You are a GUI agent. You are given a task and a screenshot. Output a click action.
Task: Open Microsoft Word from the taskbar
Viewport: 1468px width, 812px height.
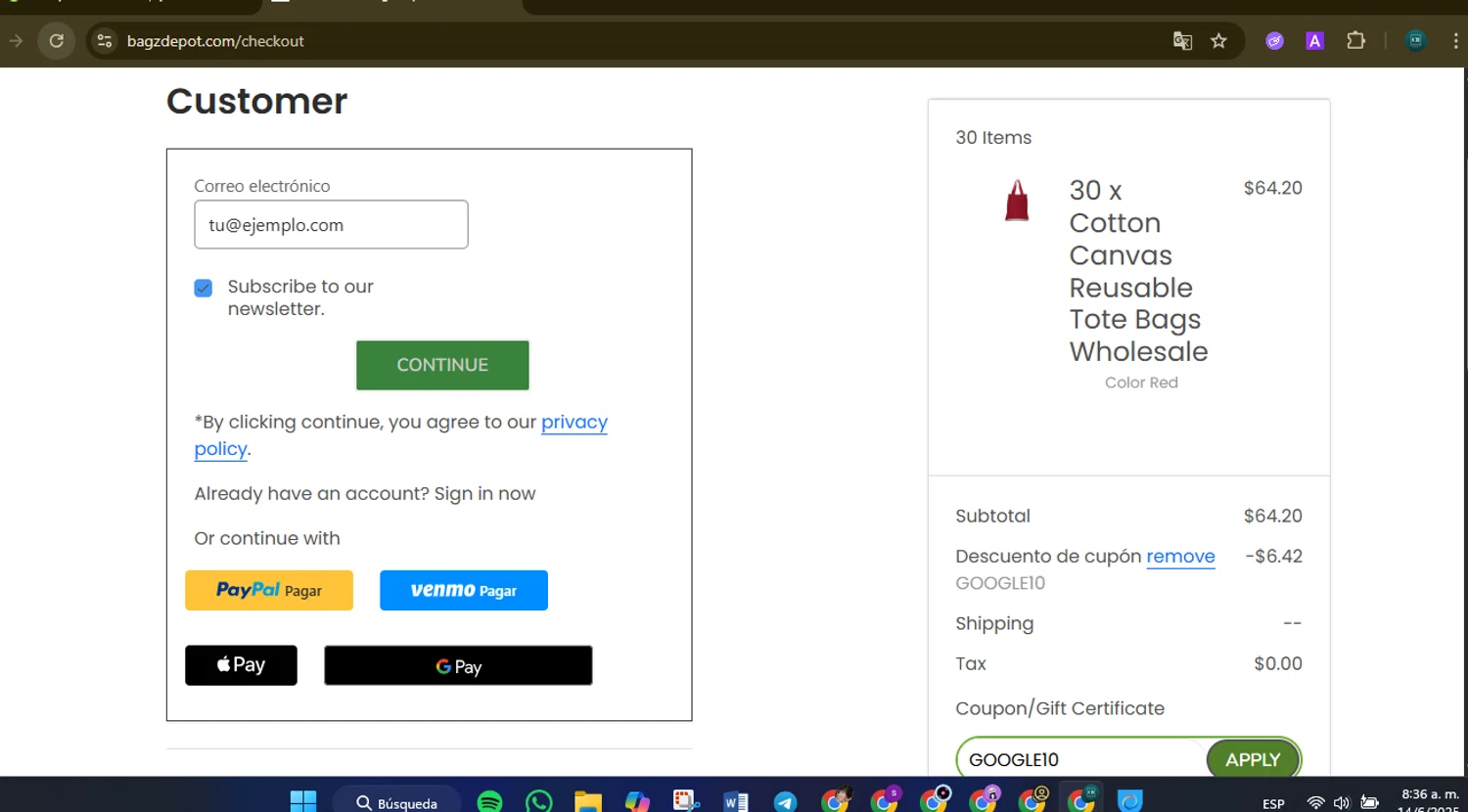tap(736, 801)
